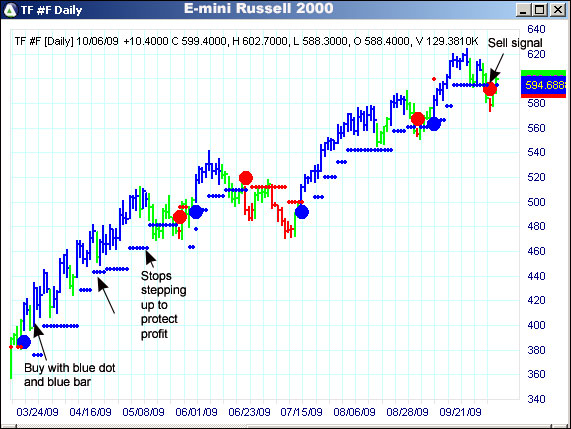Image resolution: width=571 pixels, height=429 pixels.
Task: Click the 08/28/09 date axis label
Action: pos(407,412)
